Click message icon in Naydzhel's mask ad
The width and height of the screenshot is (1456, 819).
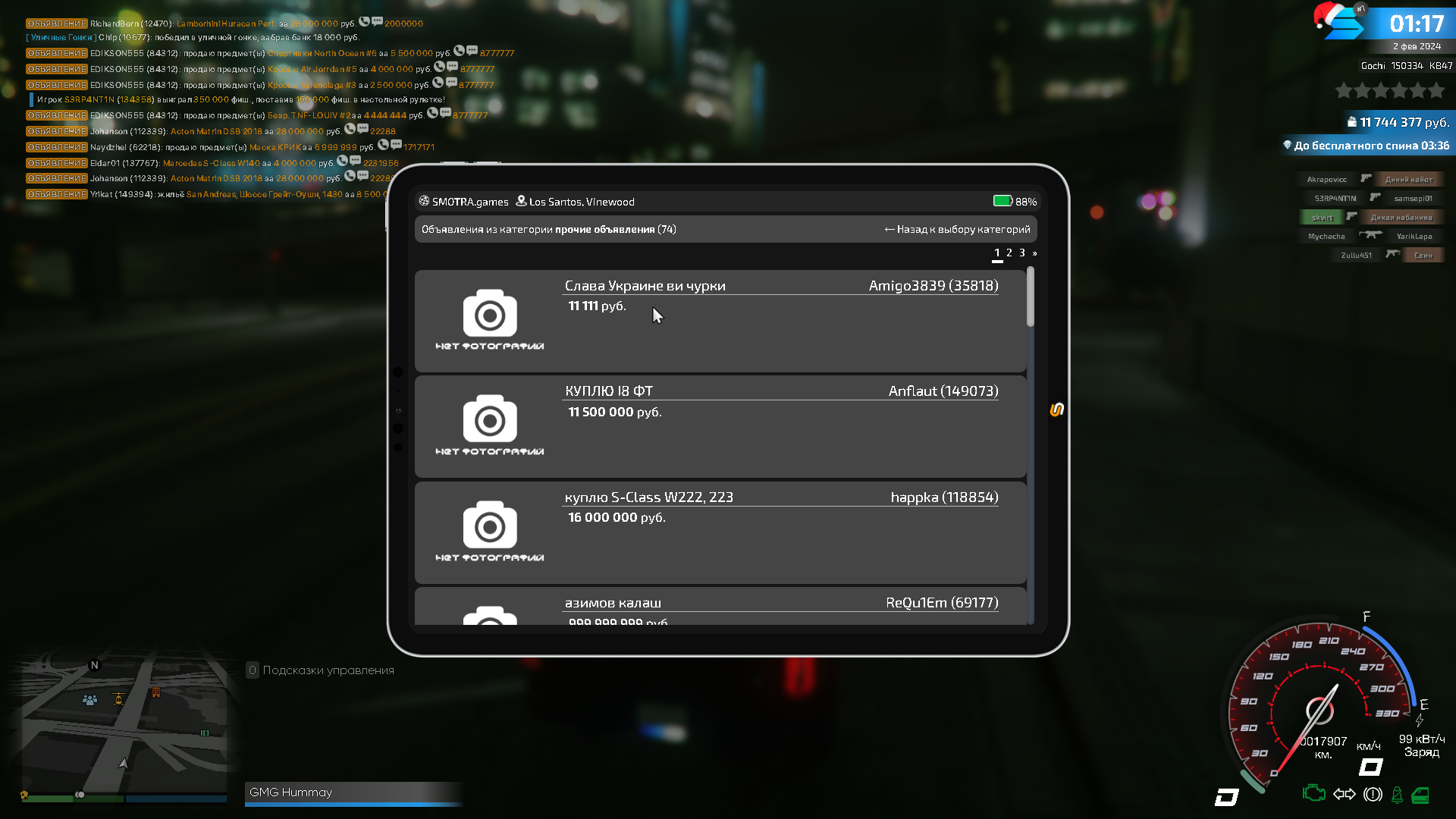[x=396, y=144]
